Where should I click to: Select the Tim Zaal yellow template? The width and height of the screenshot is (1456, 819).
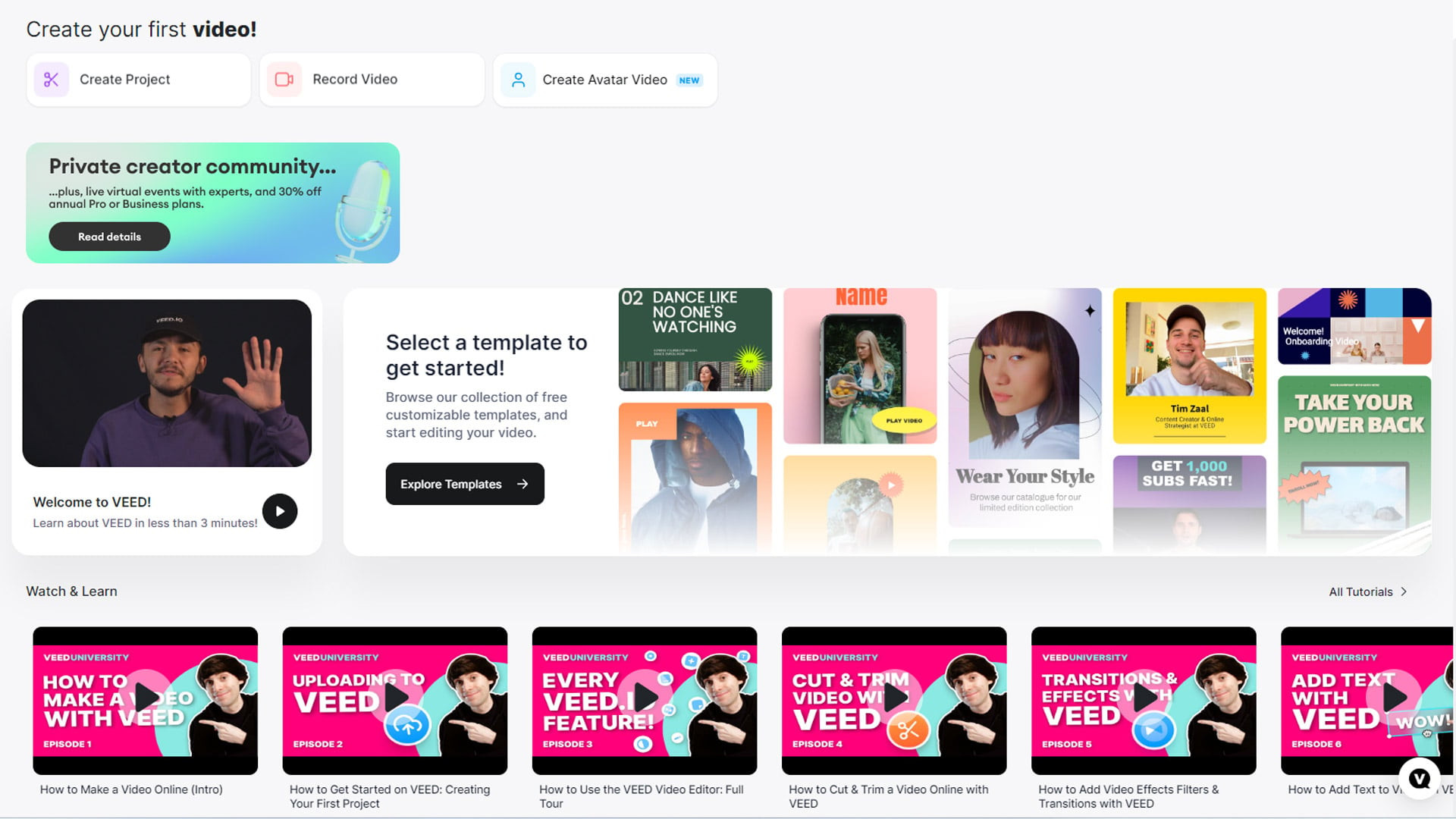1190,366
